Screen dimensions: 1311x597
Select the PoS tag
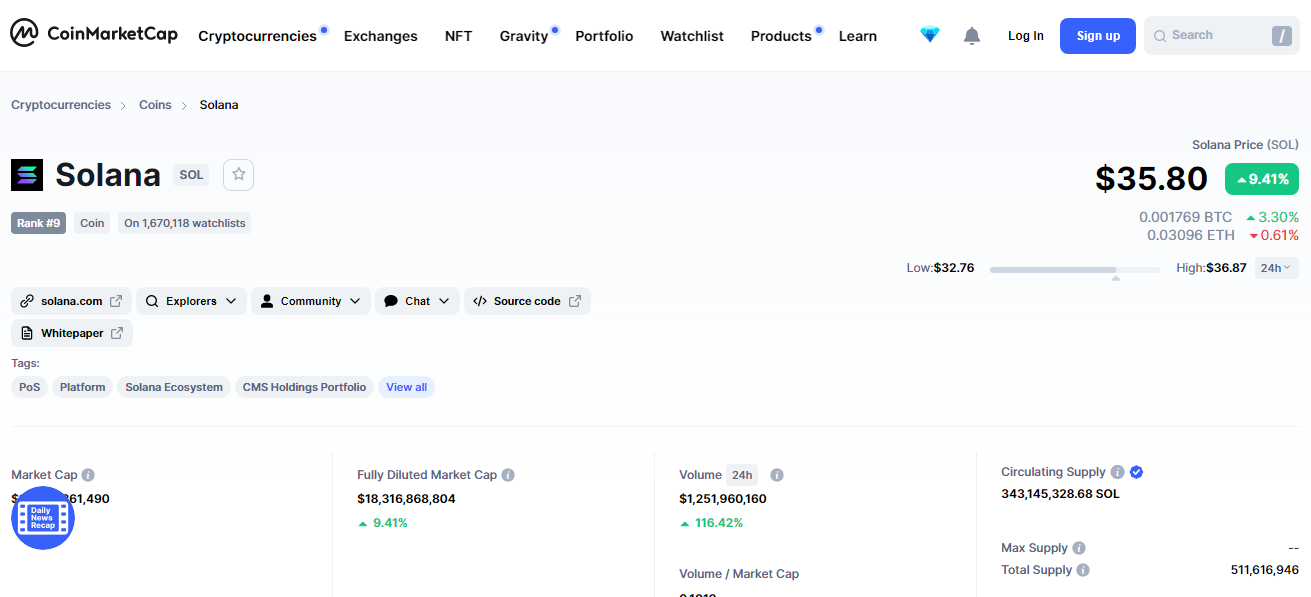(30, 387)
